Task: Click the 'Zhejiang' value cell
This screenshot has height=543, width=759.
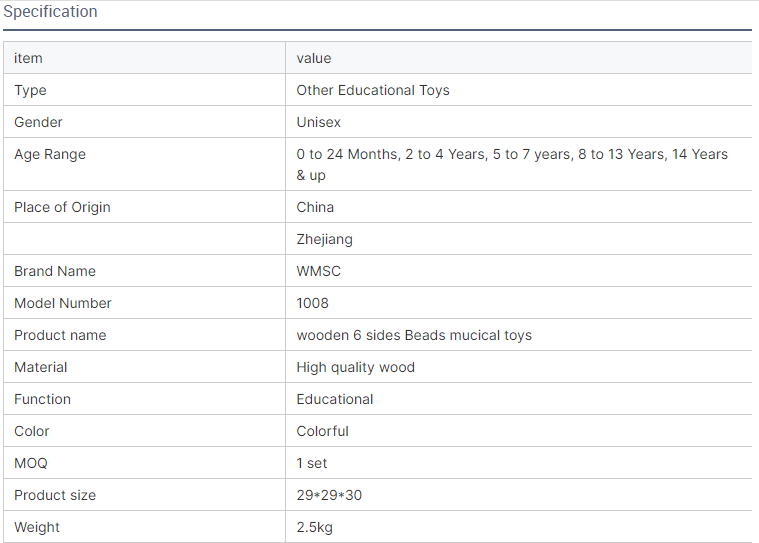Action: (x=324, y=239)
